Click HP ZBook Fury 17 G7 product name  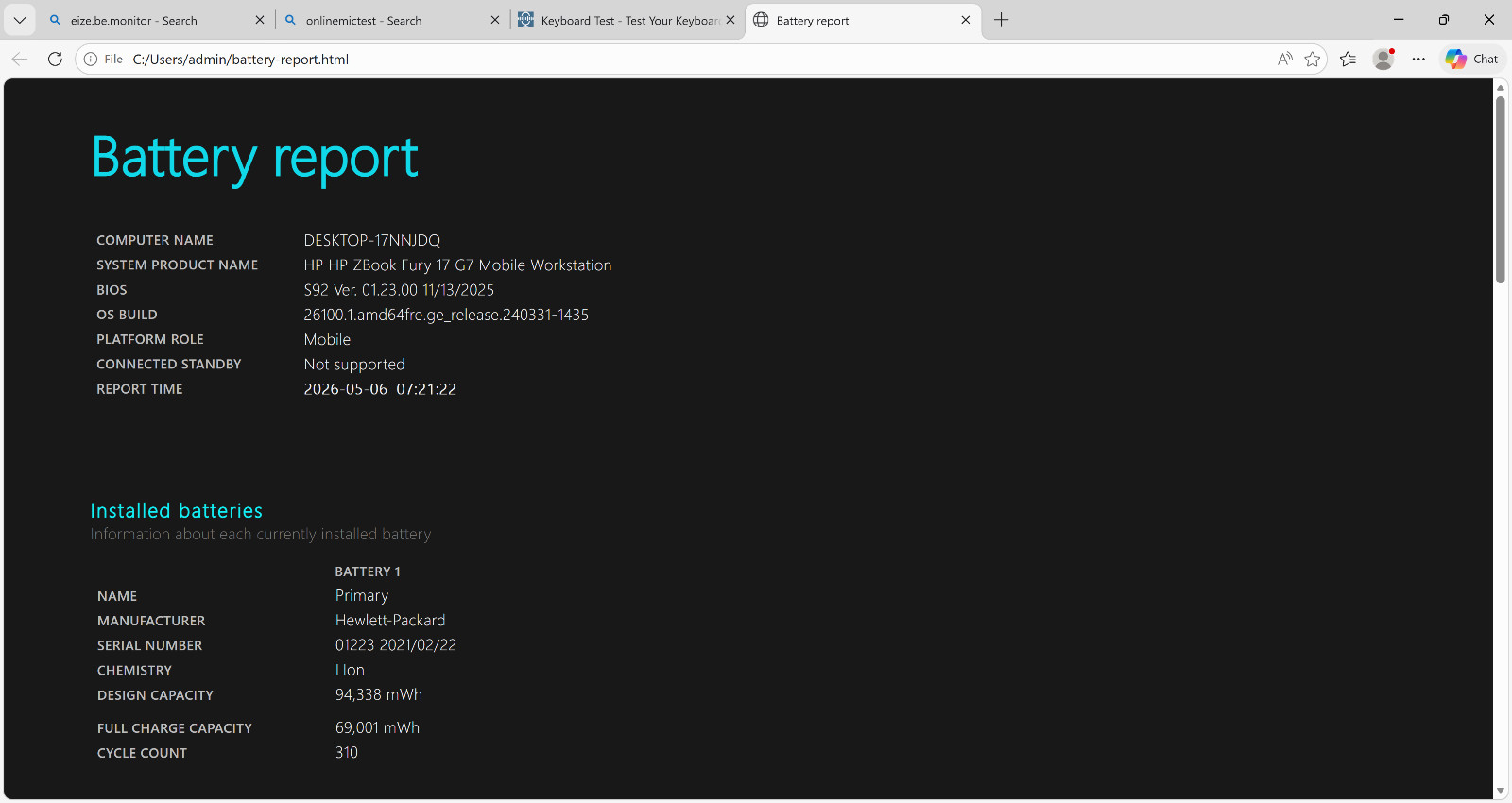click(457, 265)
